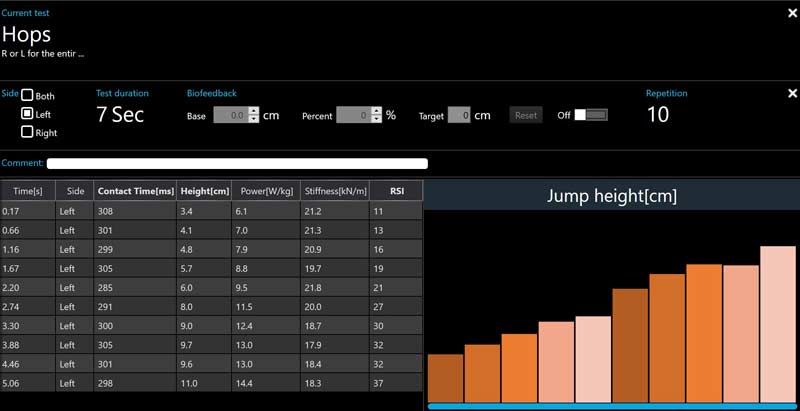Click the Percent input field
The image size is (800, 411).
point(354,115)
